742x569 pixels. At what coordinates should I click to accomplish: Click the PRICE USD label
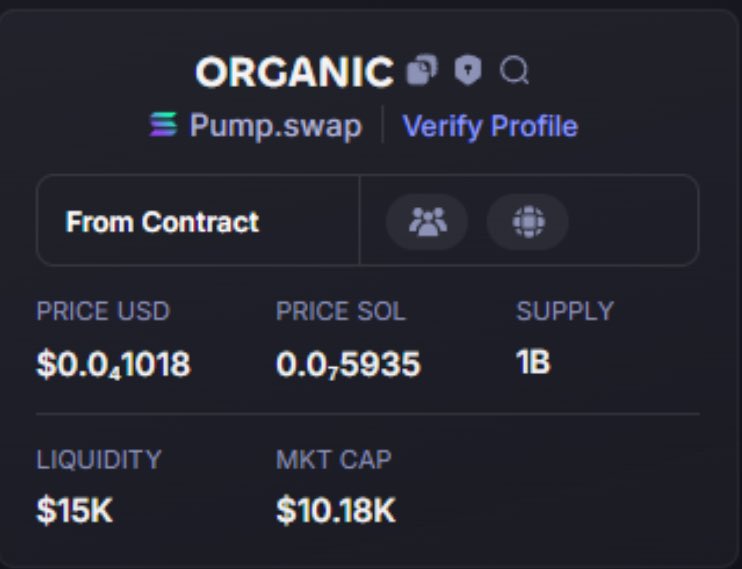point(103,311)
